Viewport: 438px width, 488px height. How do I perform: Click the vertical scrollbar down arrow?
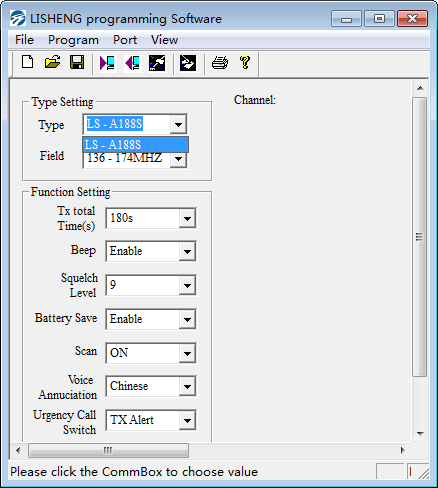420,434
